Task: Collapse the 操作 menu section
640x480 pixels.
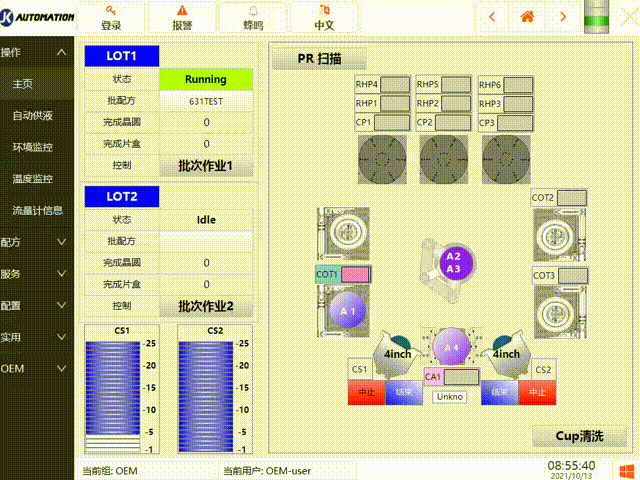Action: (x=61, y=52)
